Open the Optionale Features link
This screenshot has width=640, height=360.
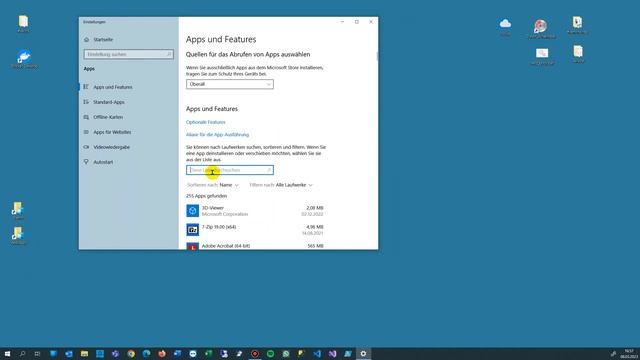[206, 122]
